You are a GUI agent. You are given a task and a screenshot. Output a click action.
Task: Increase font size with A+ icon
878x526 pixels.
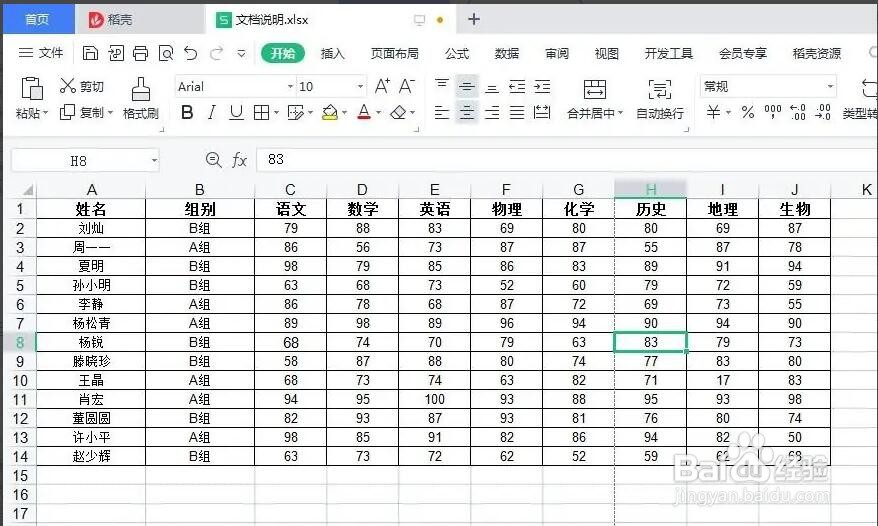coord(382,86)
